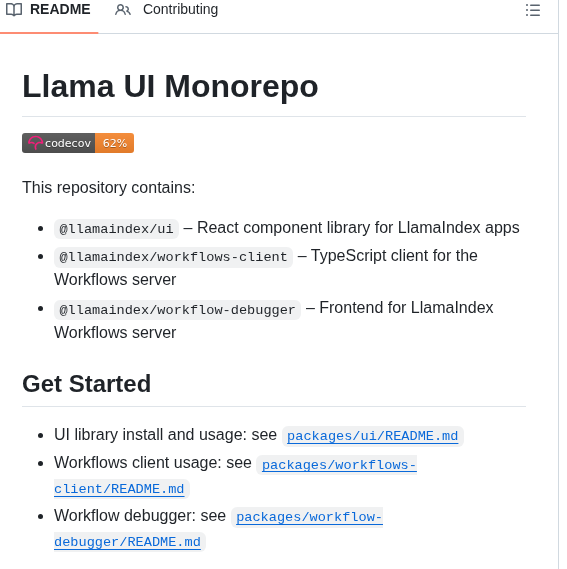Switch to the Contributing tab
The width and height of the screenshot is (567, 569).
pos(167,10)
